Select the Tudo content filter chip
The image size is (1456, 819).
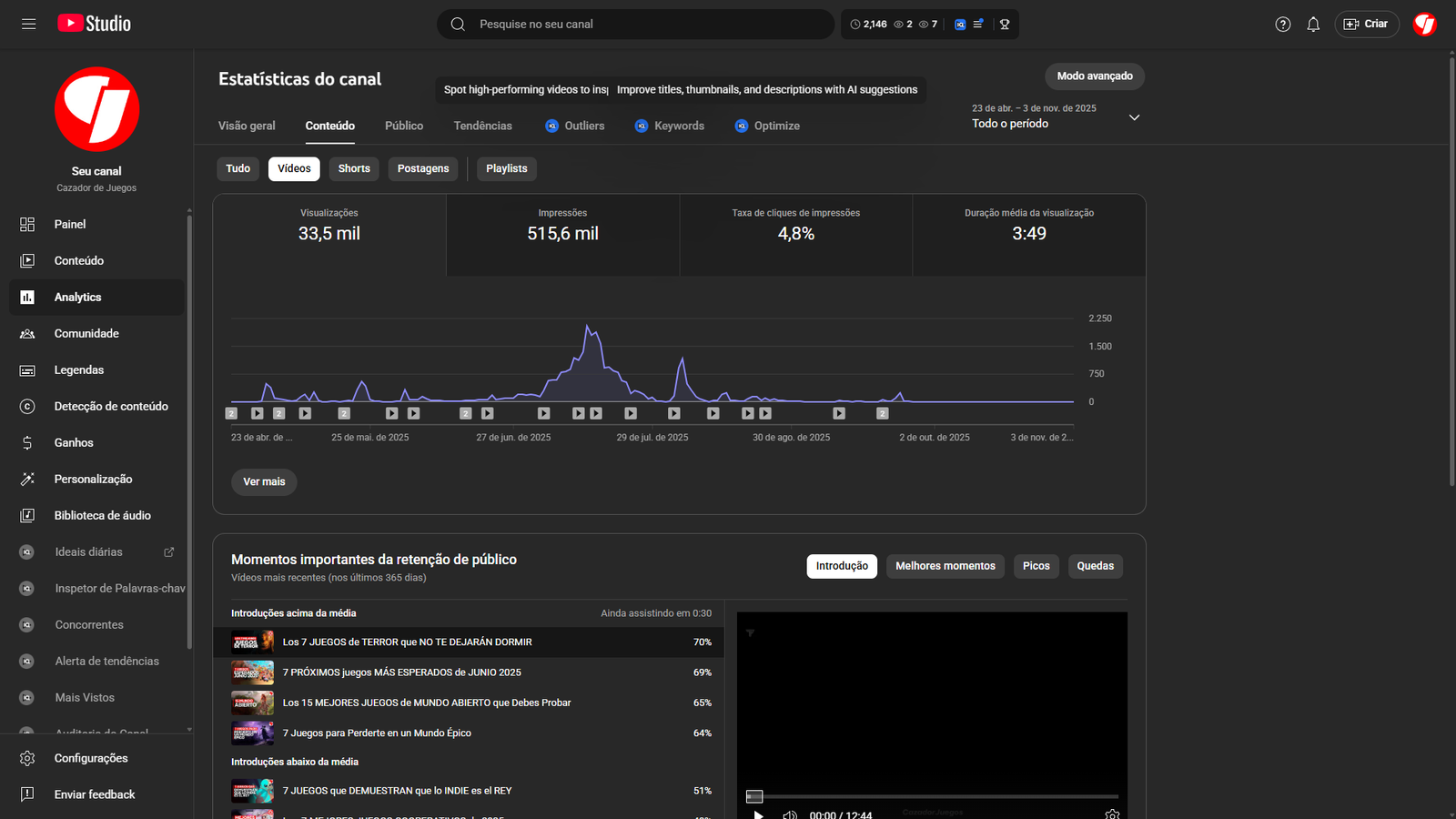click(238, 169)
